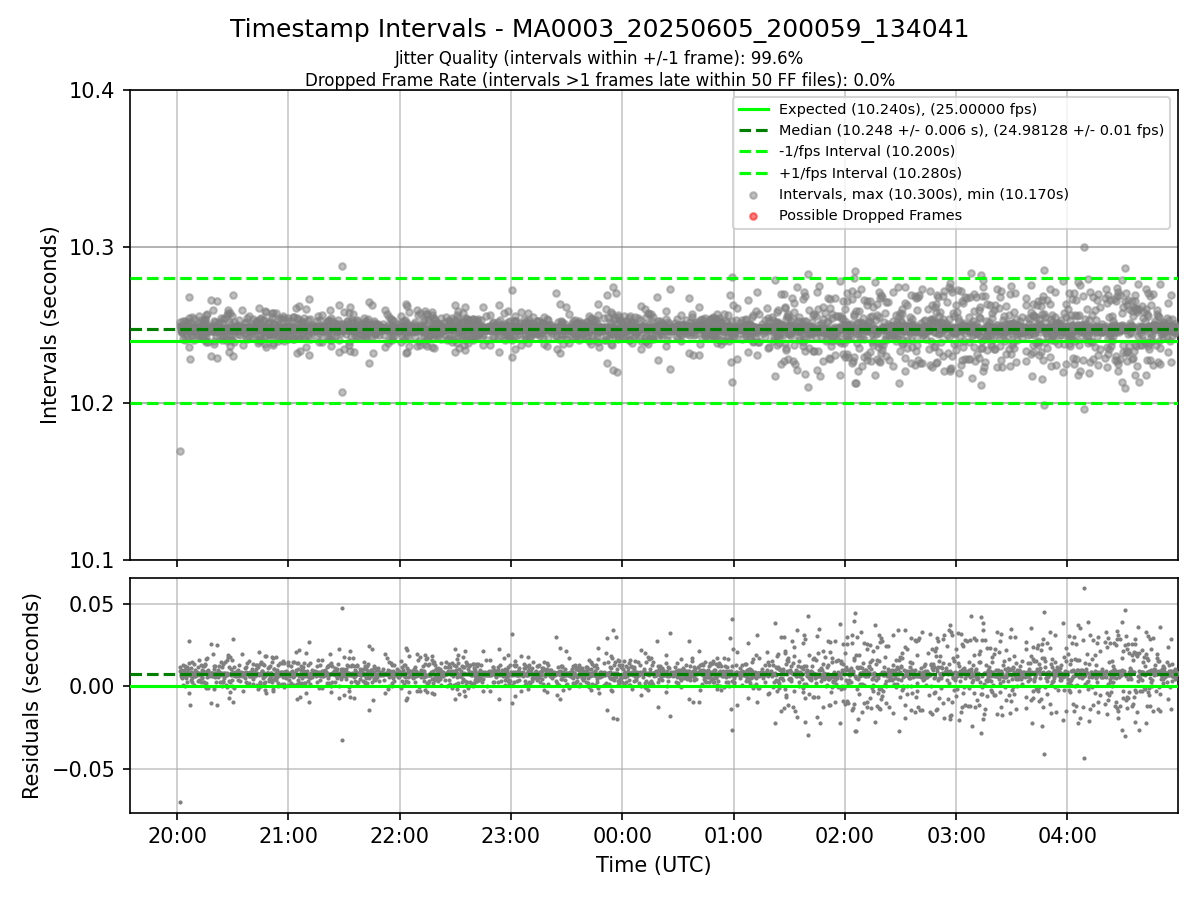Click the 22:00 time tick label
The width and height of the screenshot is (1200, 900).
[399, 834]
